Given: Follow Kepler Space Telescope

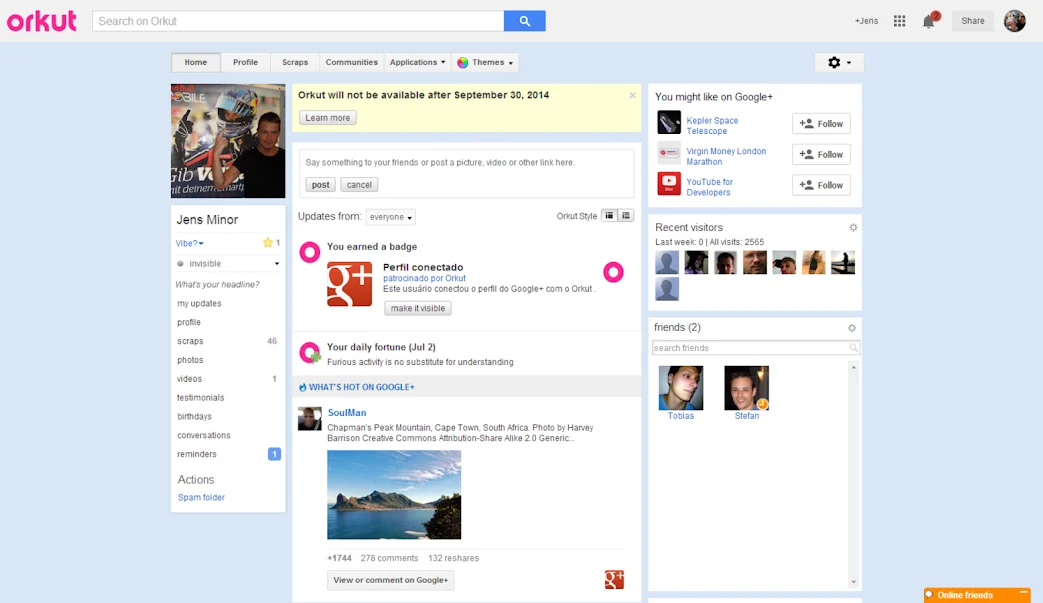Looking at the screenshot, I should pyautogui.click(x=821, y=124).
